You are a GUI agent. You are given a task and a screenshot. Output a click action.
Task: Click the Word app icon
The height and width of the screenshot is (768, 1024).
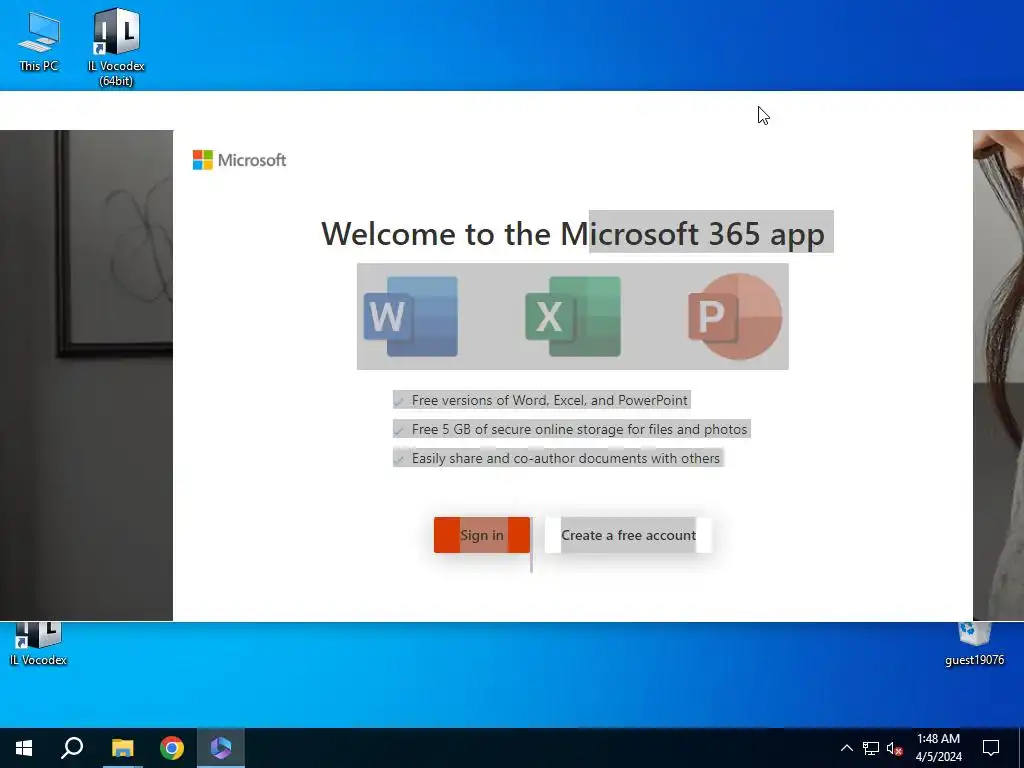click(x=411, y=317)
